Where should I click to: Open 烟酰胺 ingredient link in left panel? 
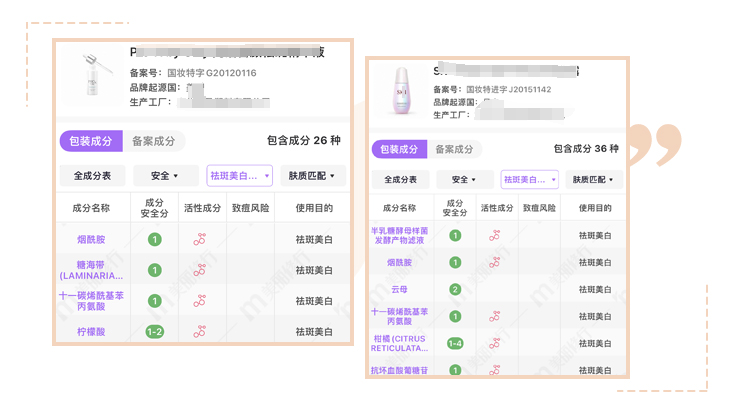coord(91,240)
